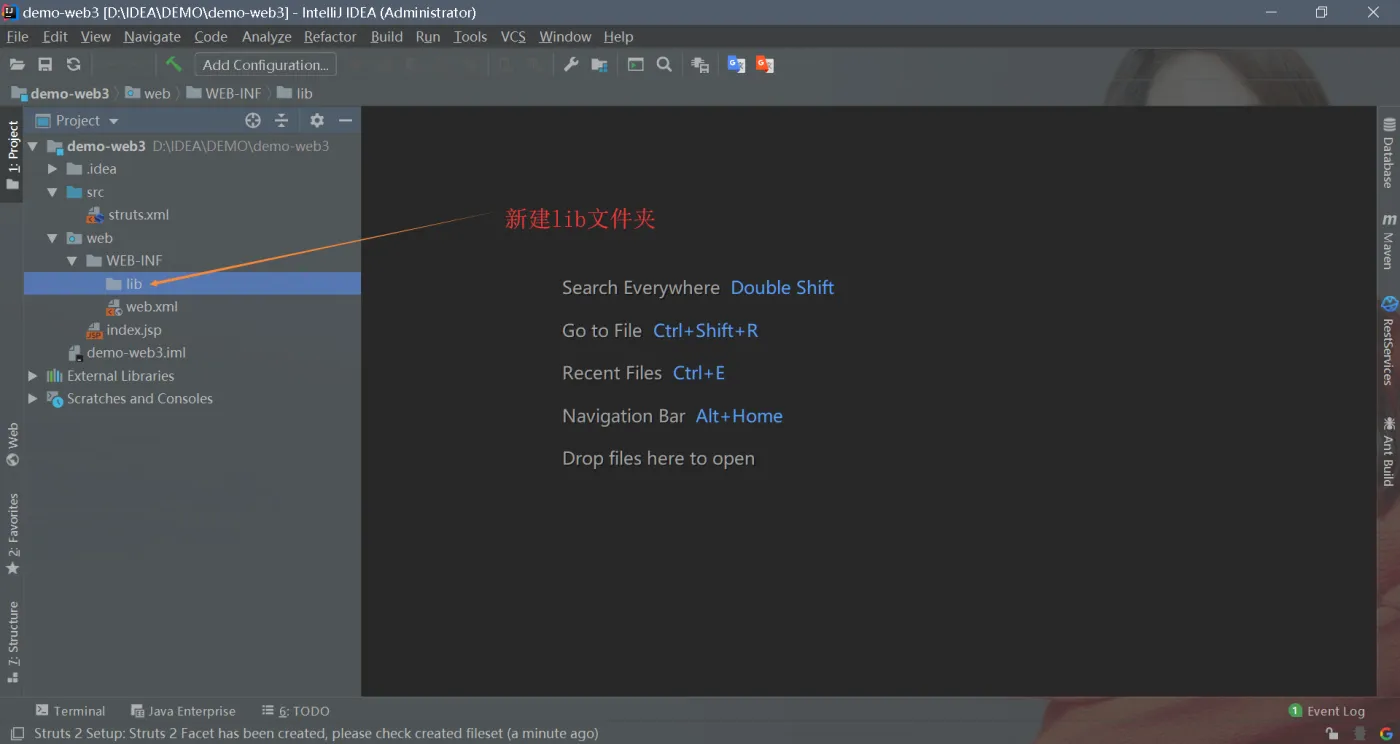This screenshot has height=744, width=1400.
Task: Open the Help menu
Action: click(x=618, y=36)
